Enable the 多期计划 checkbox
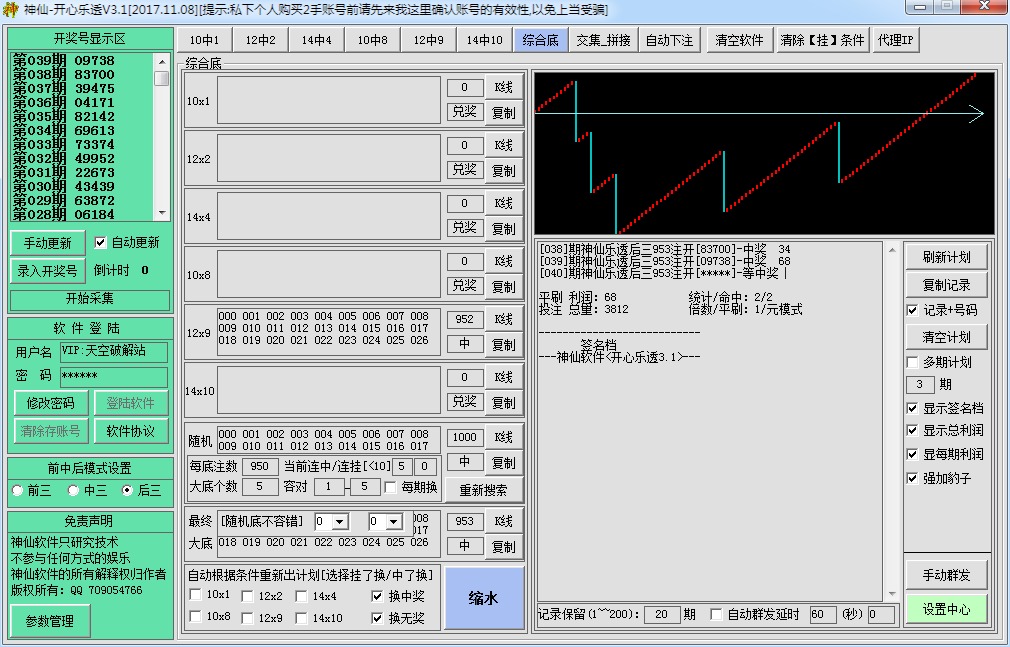 tap(911, 361)
